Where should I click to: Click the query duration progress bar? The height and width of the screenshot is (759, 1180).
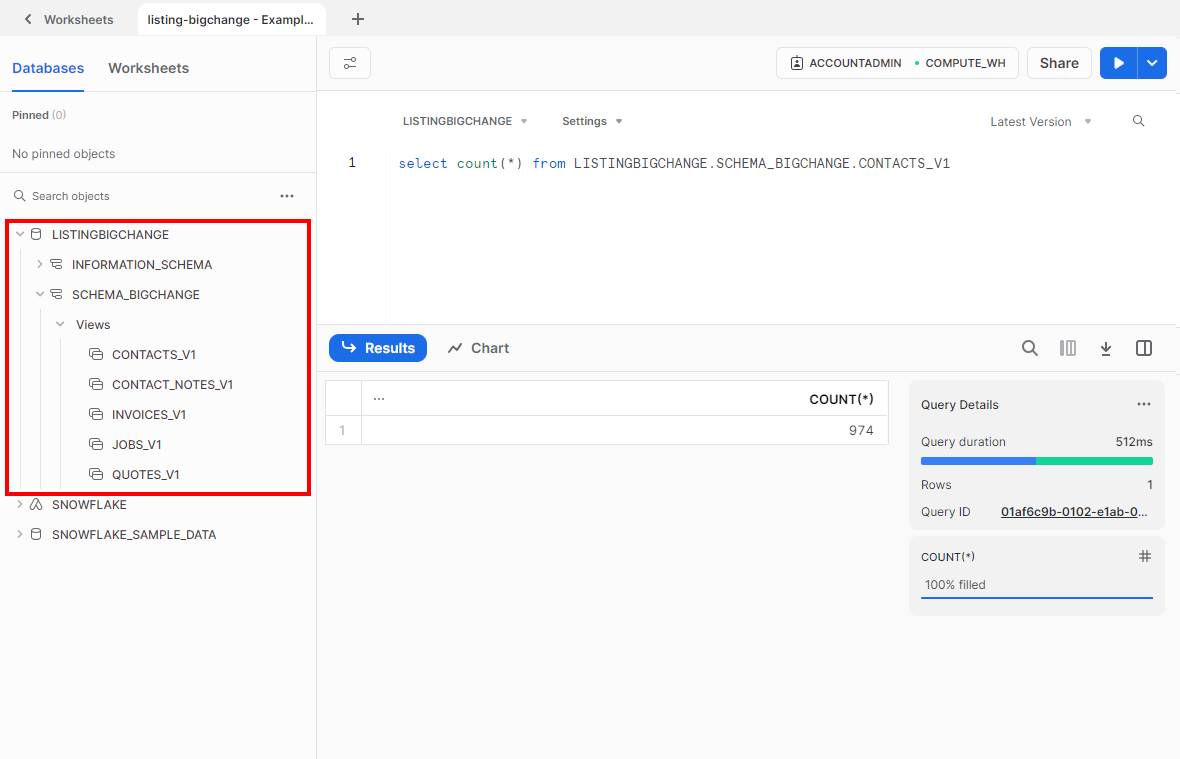pyautogui.click(x=1037, y=461)
